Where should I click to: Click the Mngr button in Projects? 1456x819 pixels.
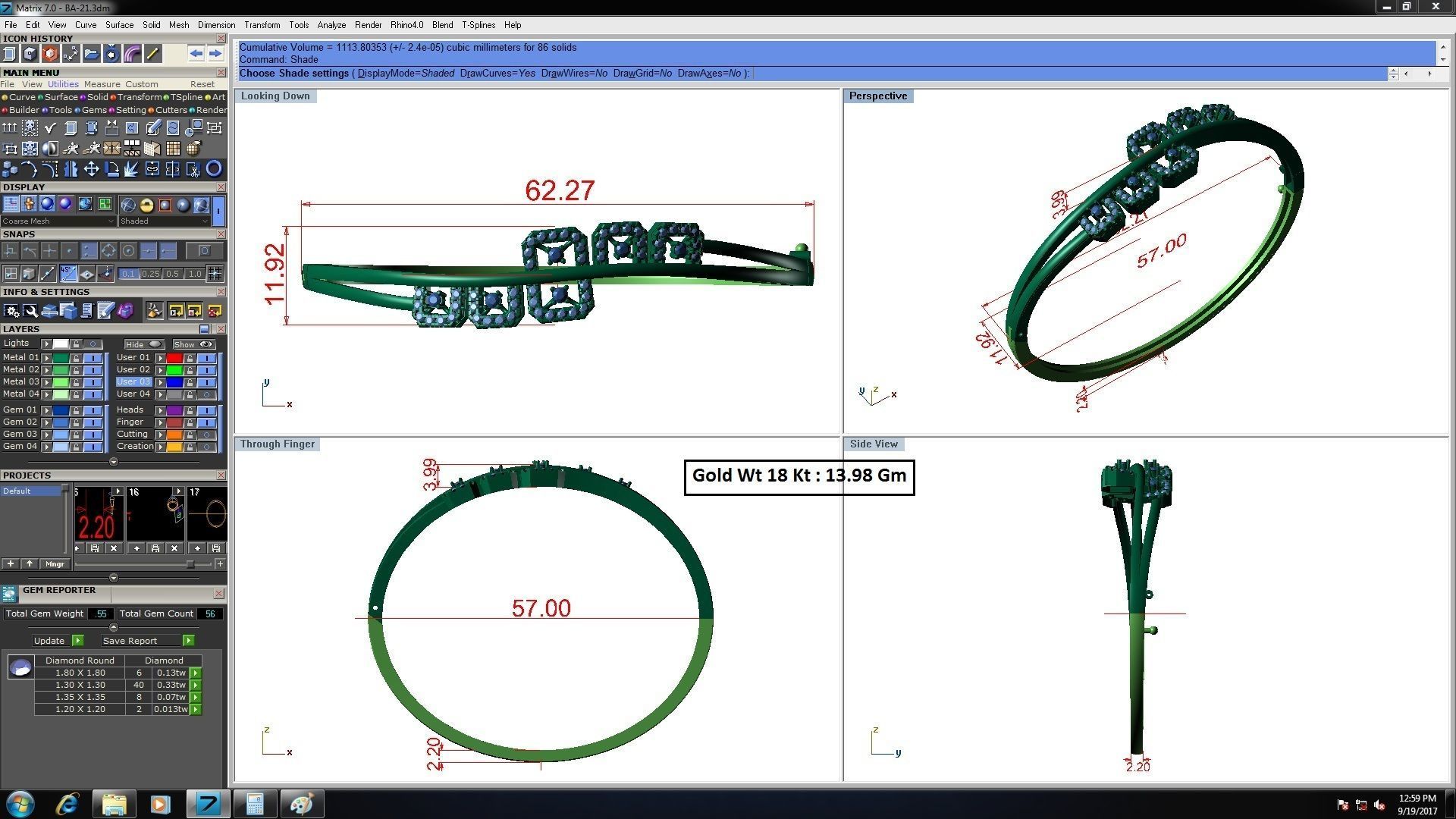(55, 564)
